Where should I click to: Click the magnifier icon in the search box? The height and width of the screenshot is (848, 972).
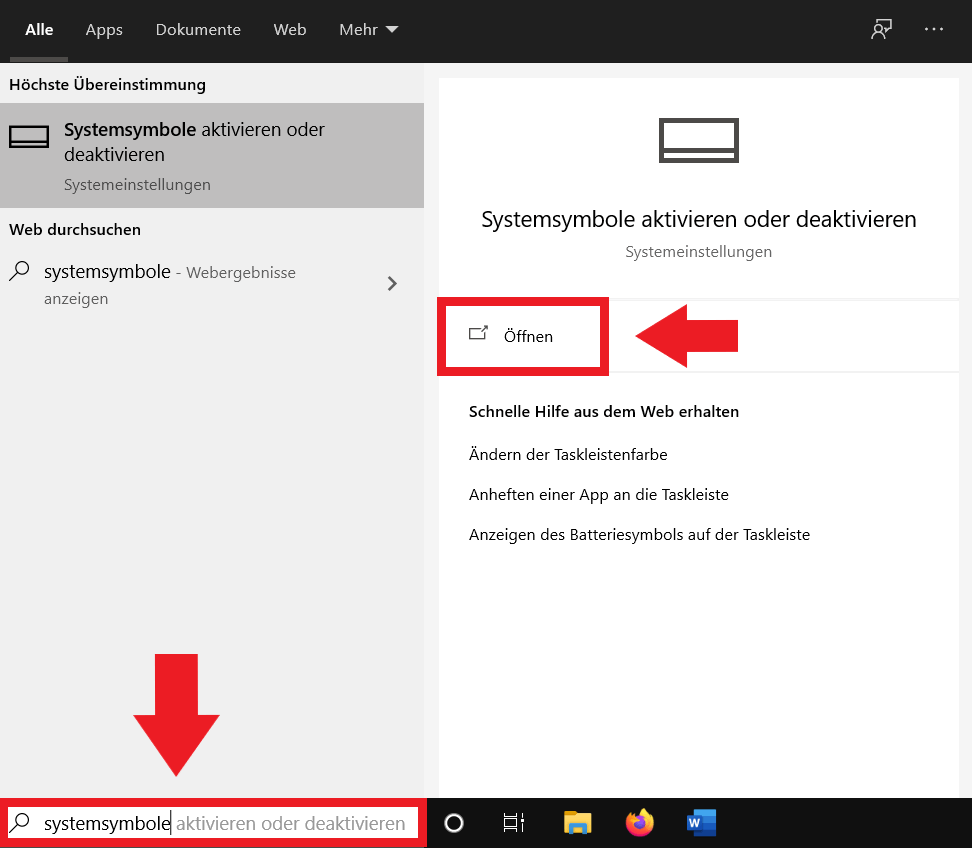pyautogui.click(x=20, y=823)
